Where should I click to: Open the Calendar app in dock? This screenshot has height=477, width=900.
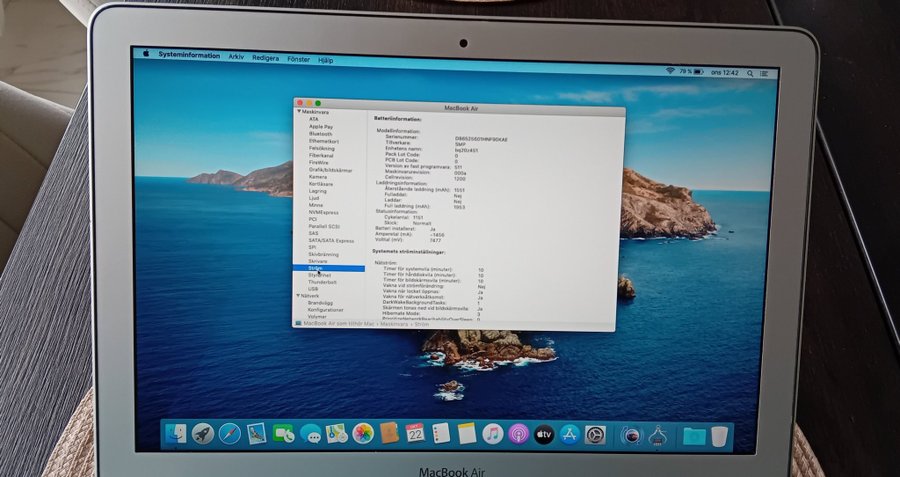coord(414,434)
